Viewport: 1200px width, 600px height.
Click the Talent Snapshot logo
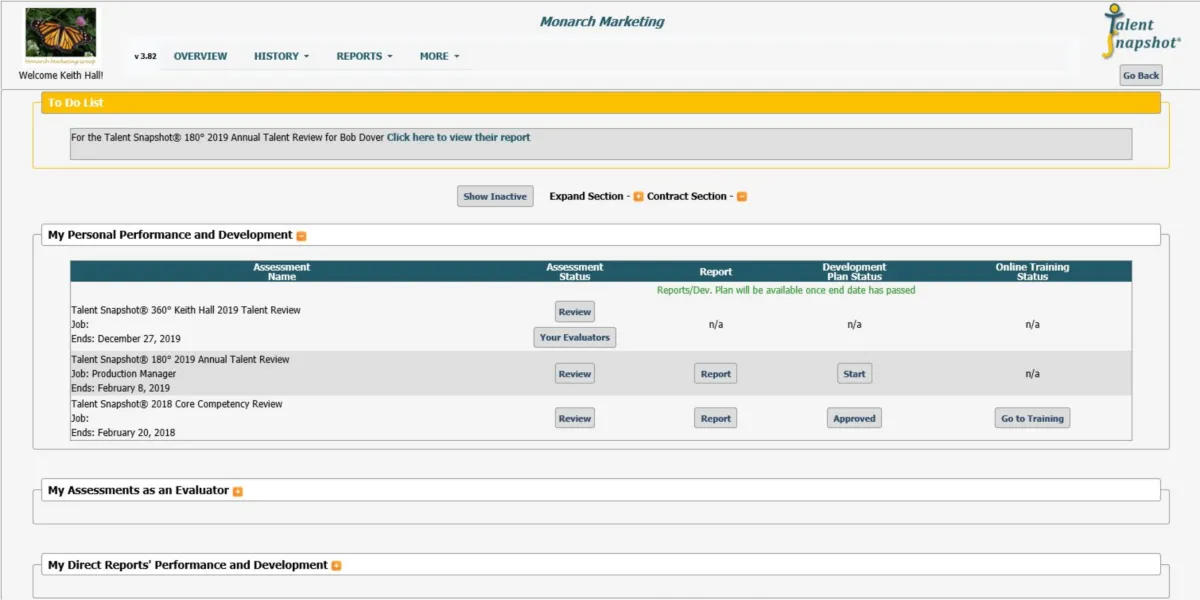coord(1140,32)
